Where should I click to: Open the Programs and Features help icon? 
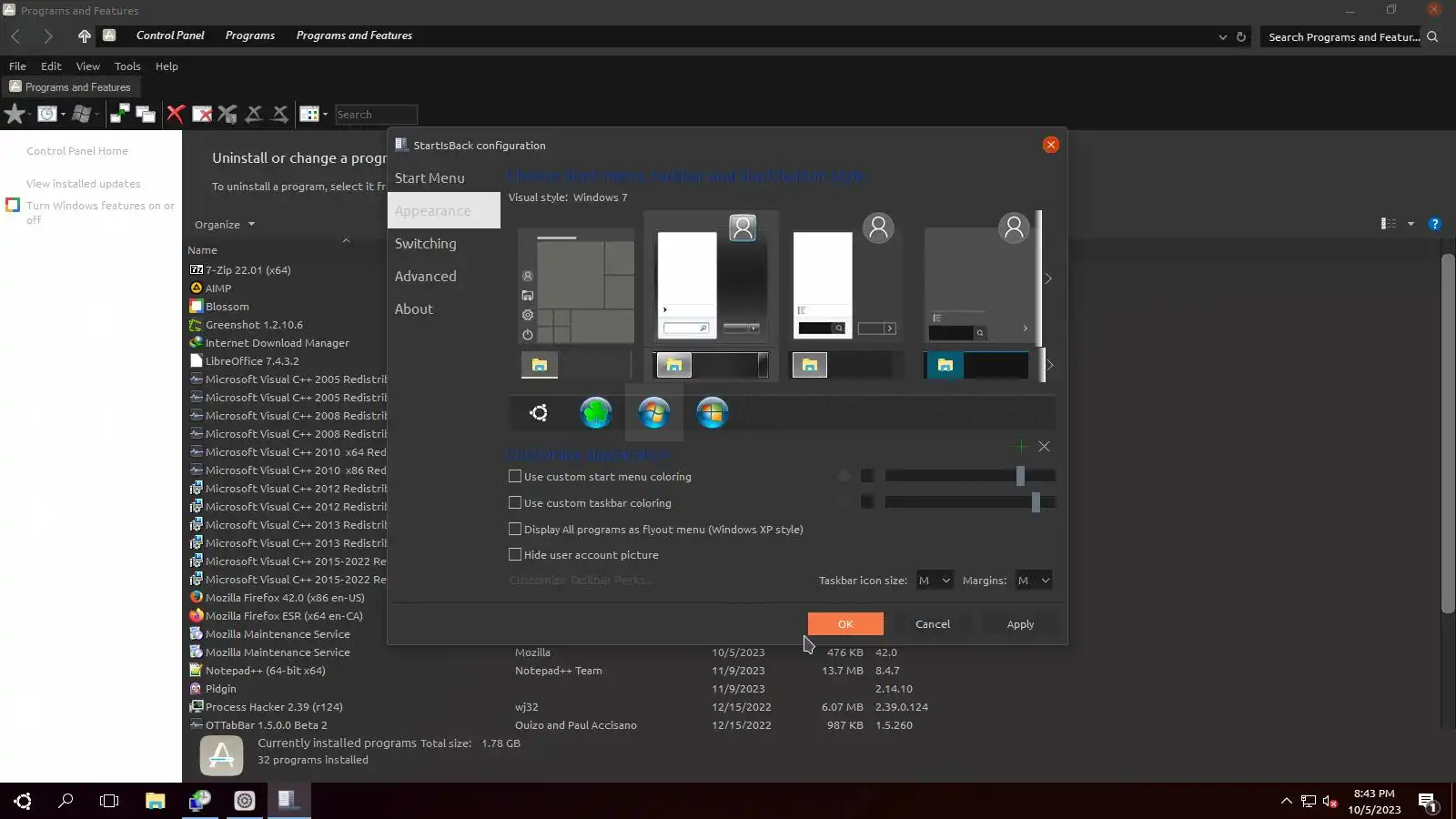point(1434,224)
